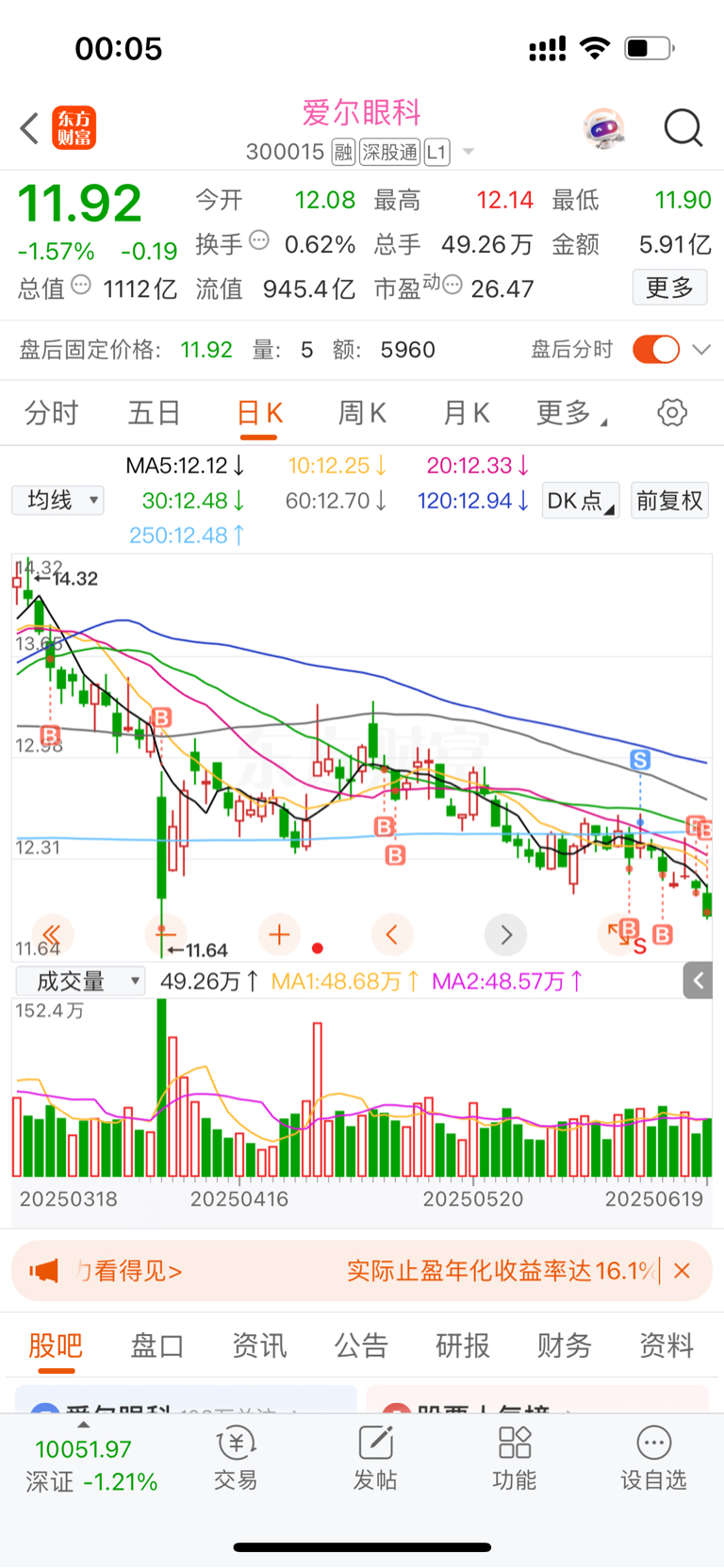
Task: Collapse side panel gray arrow tab
Action: click(698, 981)
